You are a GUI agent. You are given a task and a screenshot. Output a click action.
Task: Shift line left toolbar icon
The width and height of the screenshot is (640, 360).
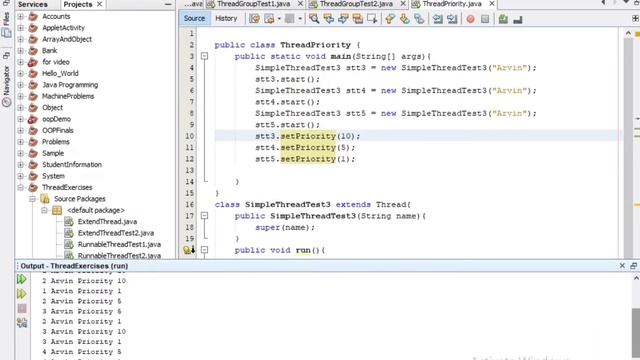[x=438, y=19]
